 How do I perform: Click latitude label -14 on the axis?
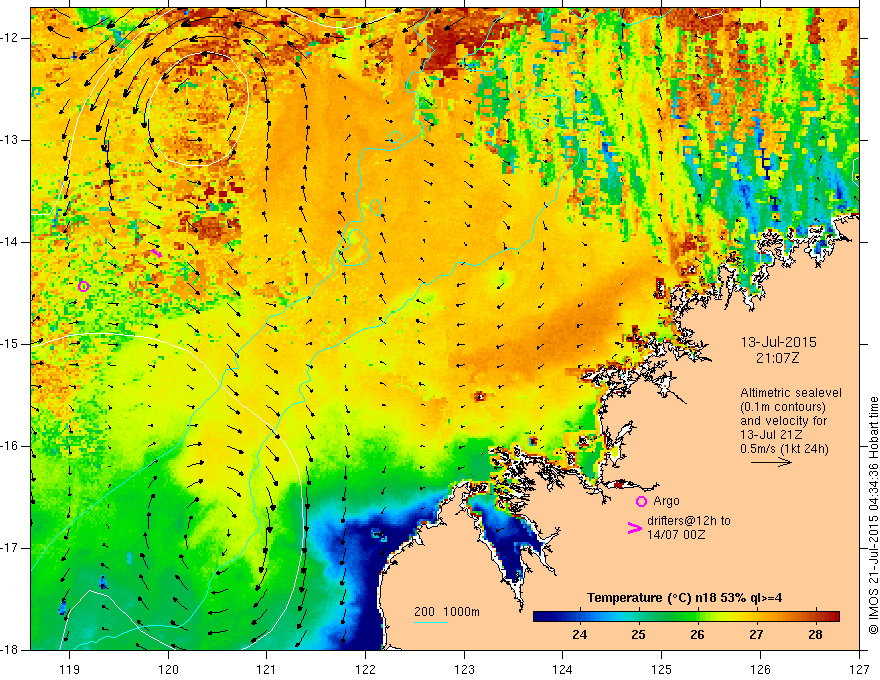(10, 242)
